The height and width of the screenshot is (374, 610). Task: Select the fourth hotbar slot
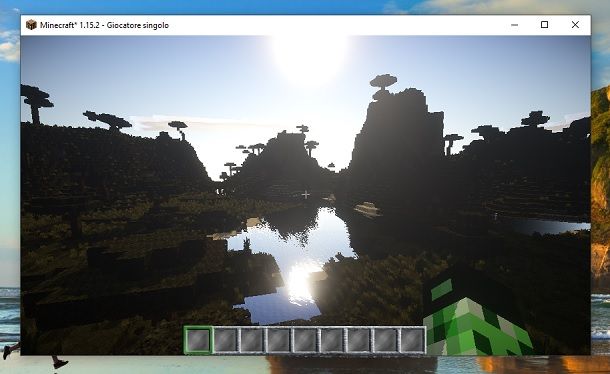(279, 340)
